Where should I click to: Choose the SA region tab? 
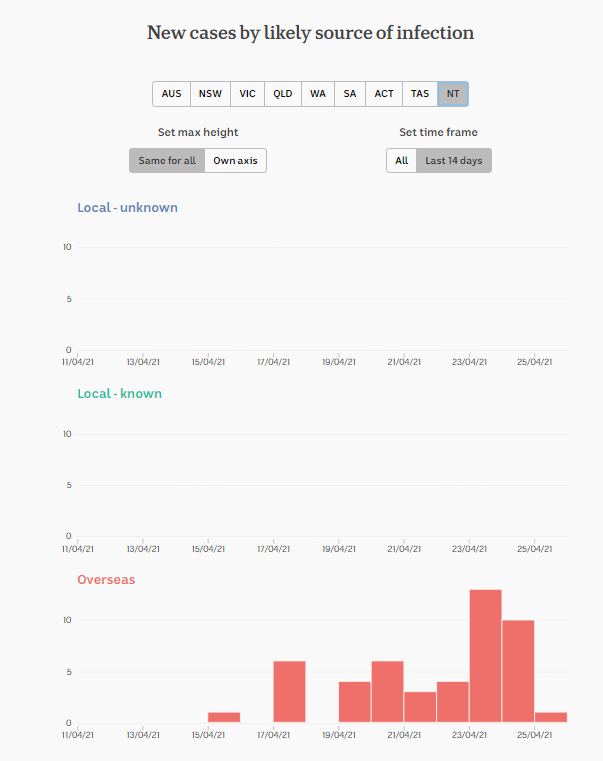coord(350,94)
